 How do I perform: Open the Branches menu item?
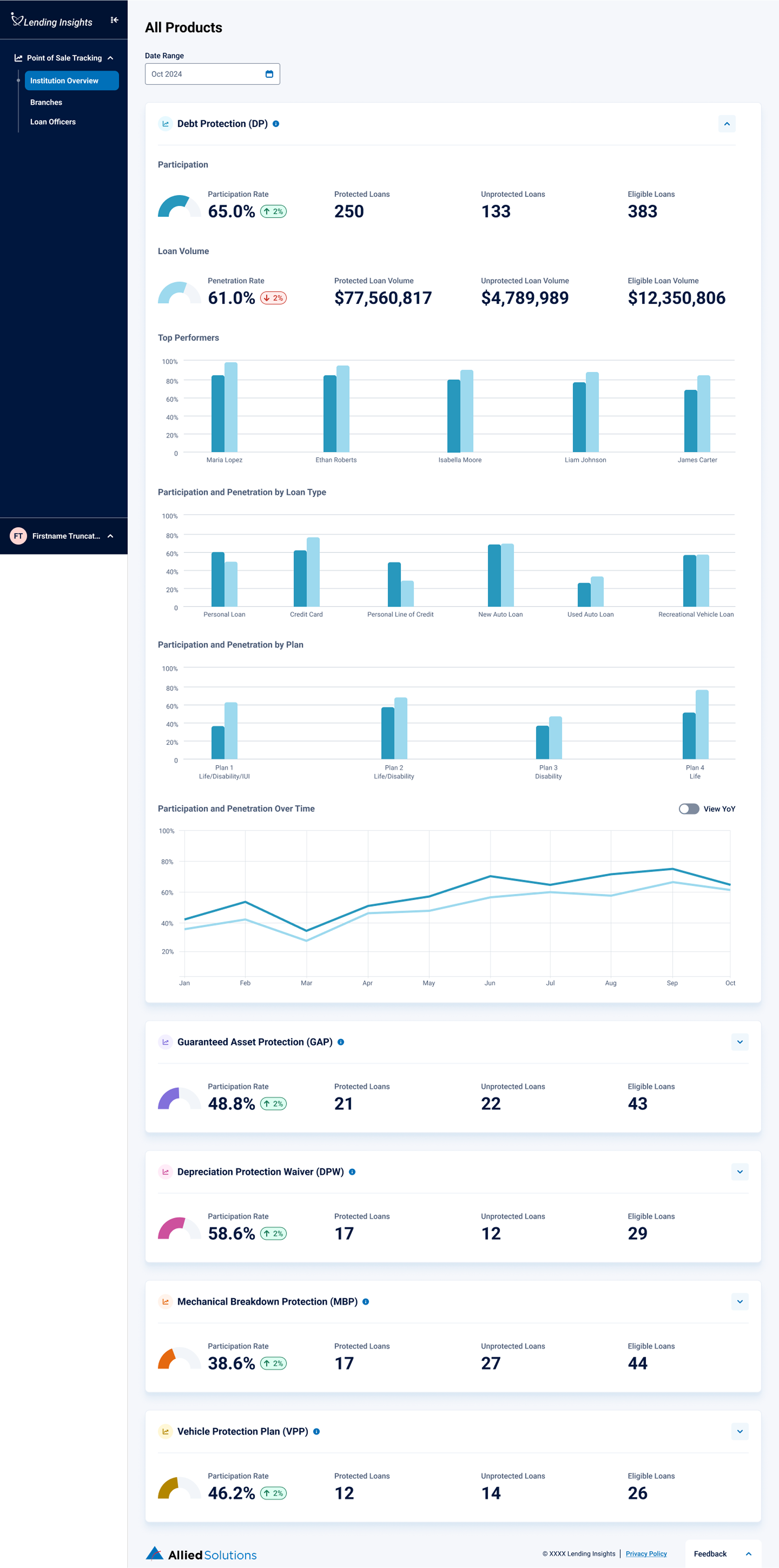coord(46,102)
